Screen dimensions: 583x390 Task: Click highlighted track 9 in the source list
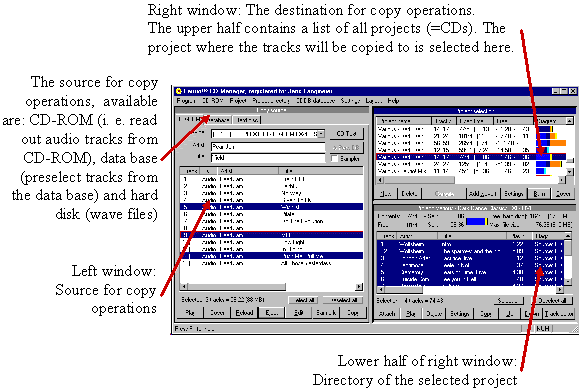271,235
